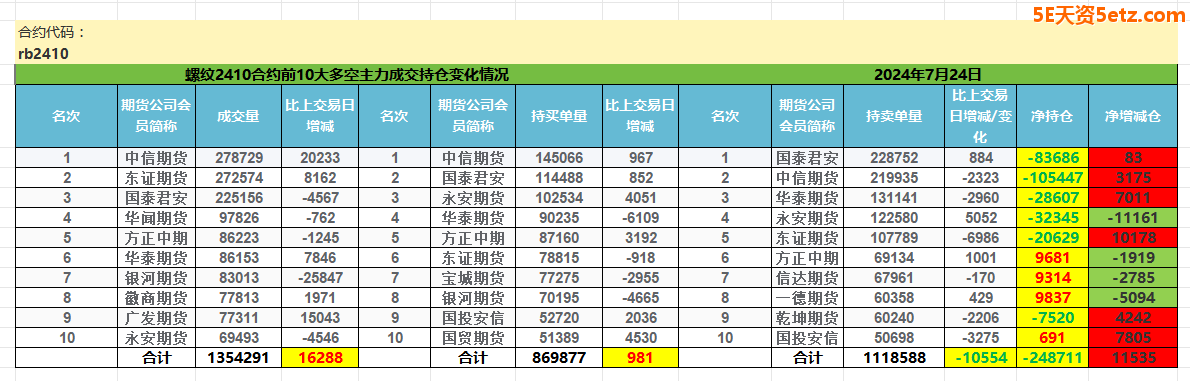Select the cell showing -25847

click(320, 277)
